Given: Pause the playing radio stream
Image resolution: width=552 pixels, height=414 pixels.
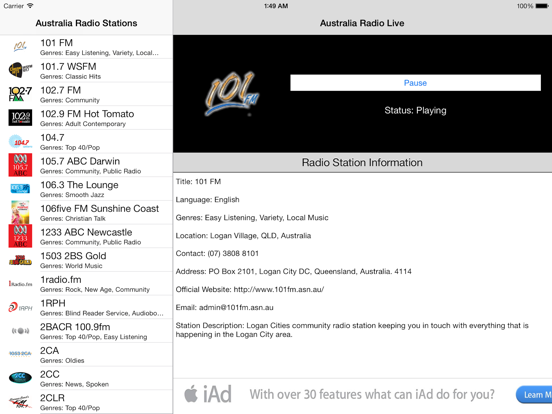Looking at the screenshot, I should (415, 83).
